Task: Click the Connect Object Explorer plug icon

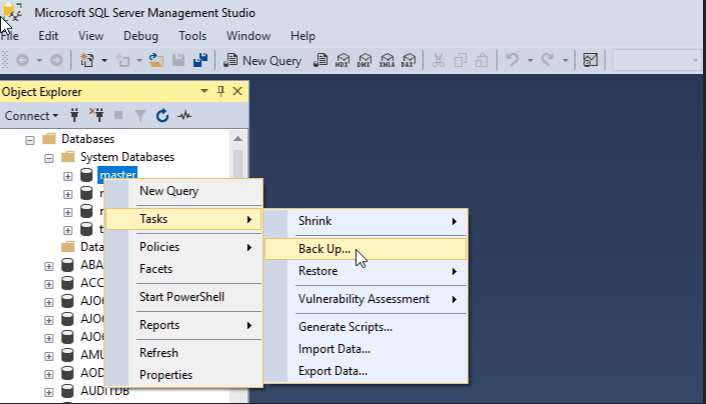Action: (x=74, y=115)
